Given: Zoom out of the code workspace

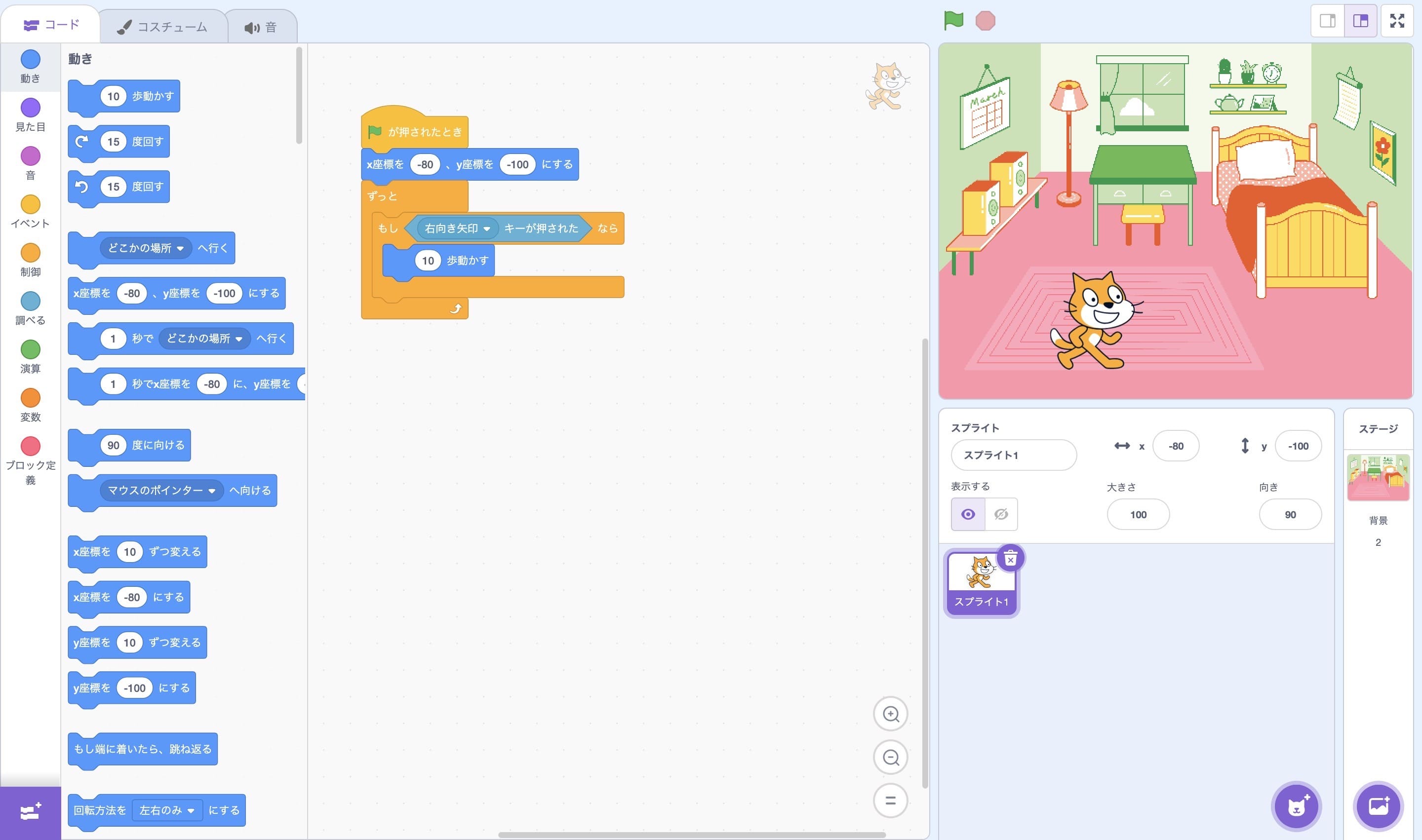Looking at the screenshot, I should (x=891, y=758).
